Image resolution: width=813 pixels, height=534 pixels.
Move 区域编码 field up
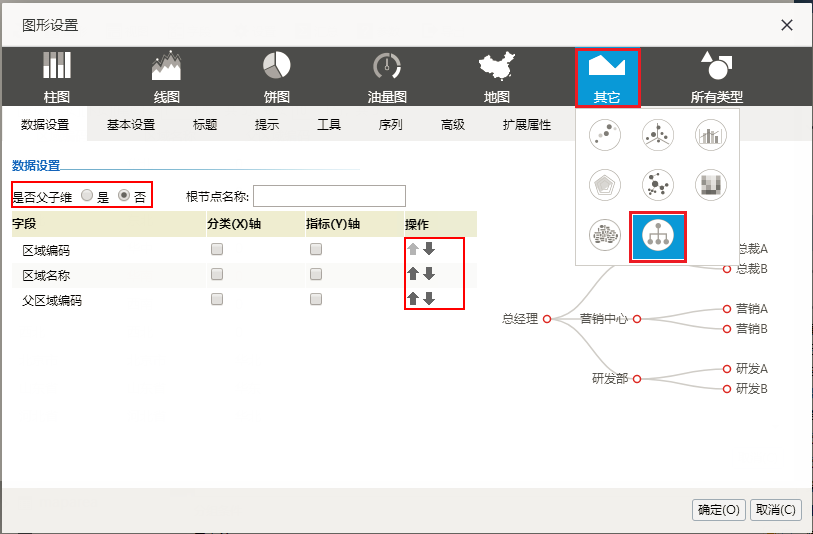413,249
